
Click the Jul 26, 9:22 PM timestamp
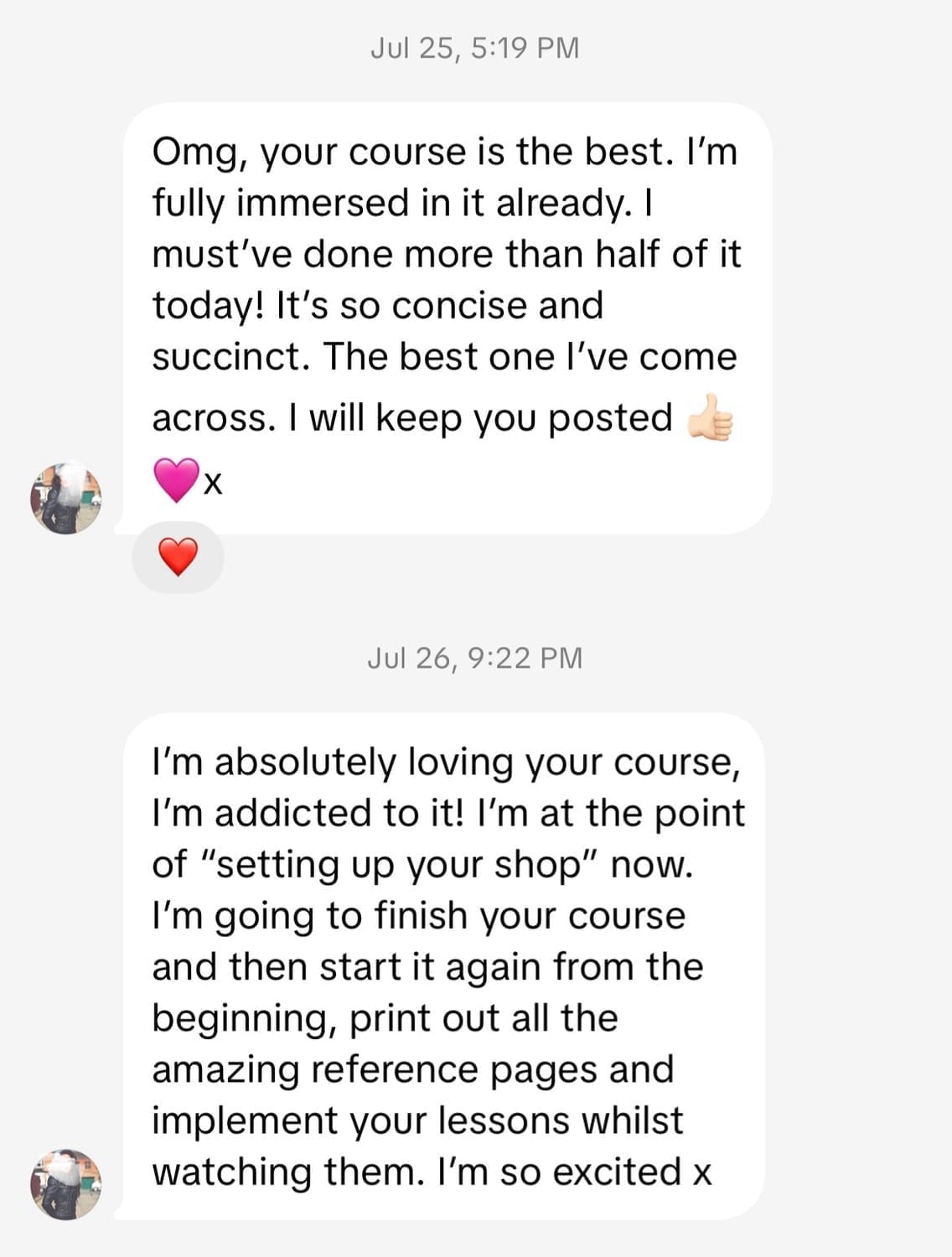point(474,658)
